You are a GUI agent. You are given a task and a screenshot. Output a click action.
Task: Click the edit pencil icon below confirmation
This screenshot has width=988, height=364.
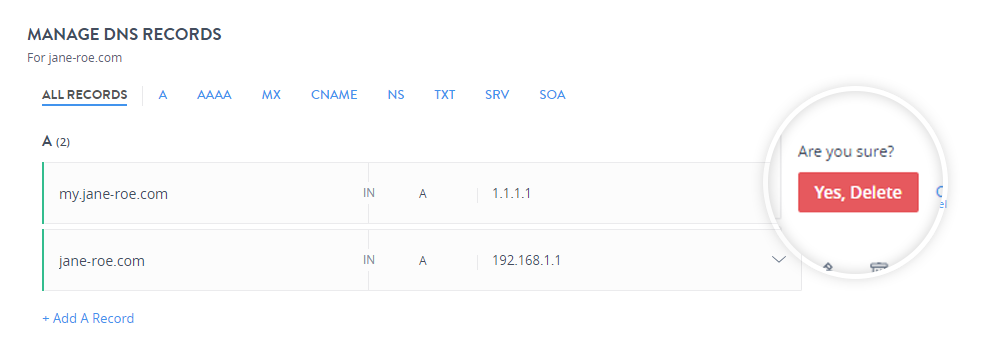[828, 267]
